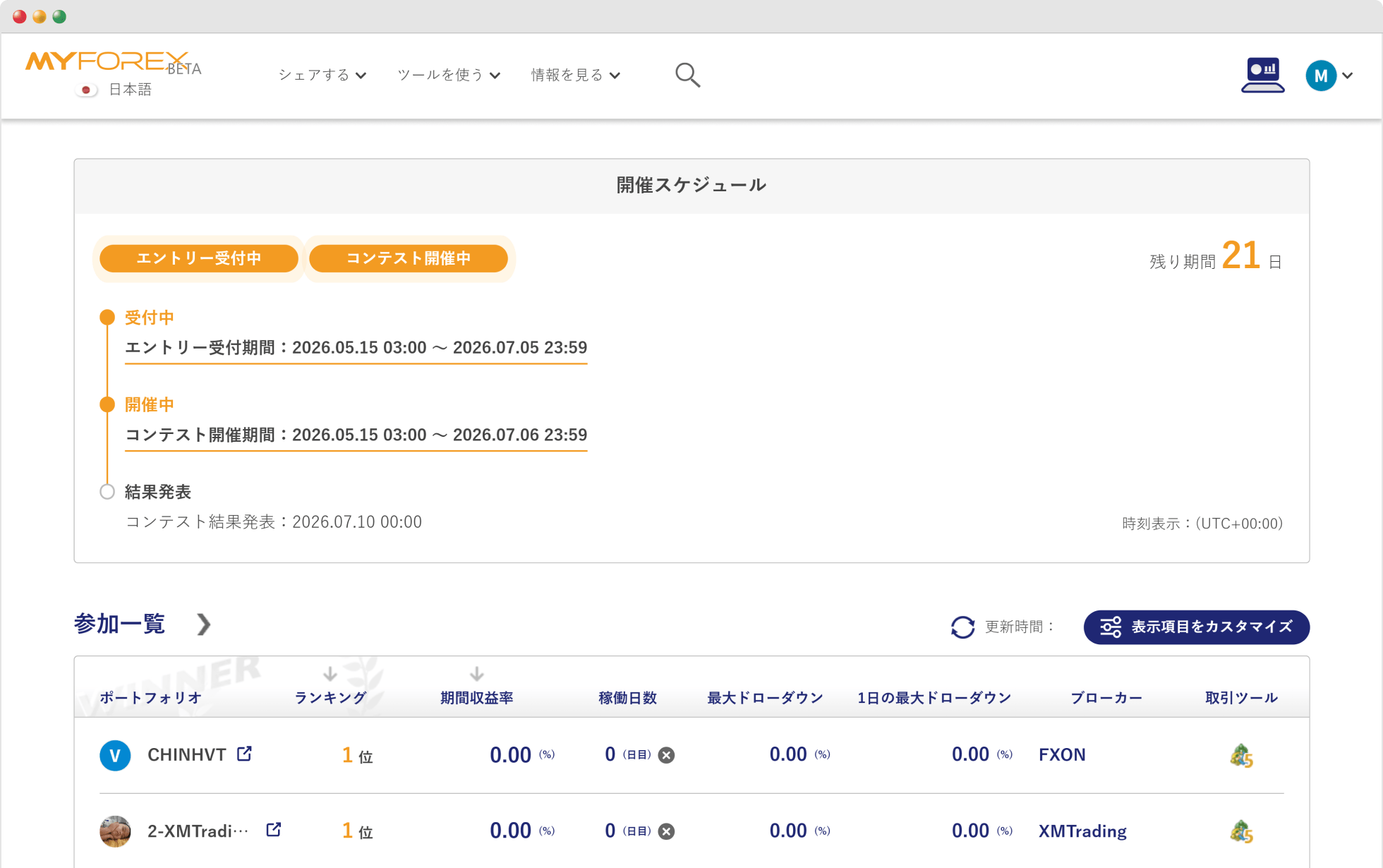Open the 2-XMTradi… portfolio name
The height and width of the screenshot is (868, 1383).
point(198,831)
